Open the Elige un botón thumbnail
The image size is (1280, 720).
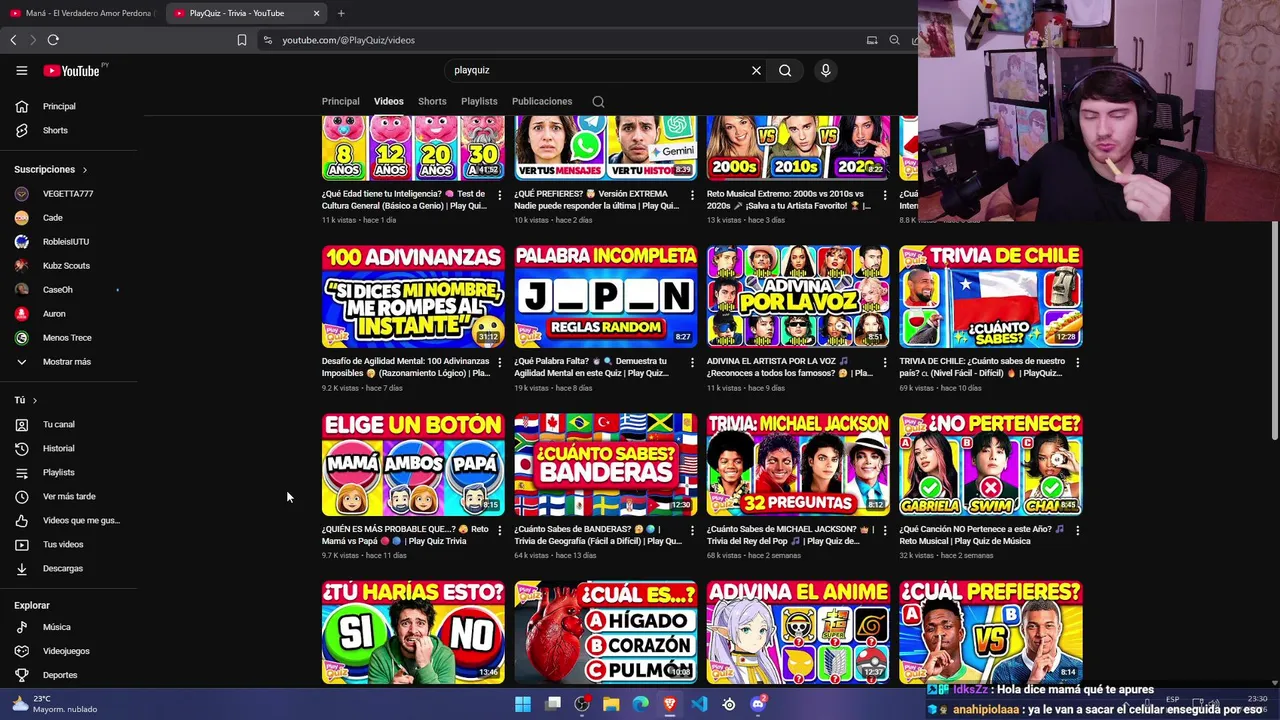point(413,464)
